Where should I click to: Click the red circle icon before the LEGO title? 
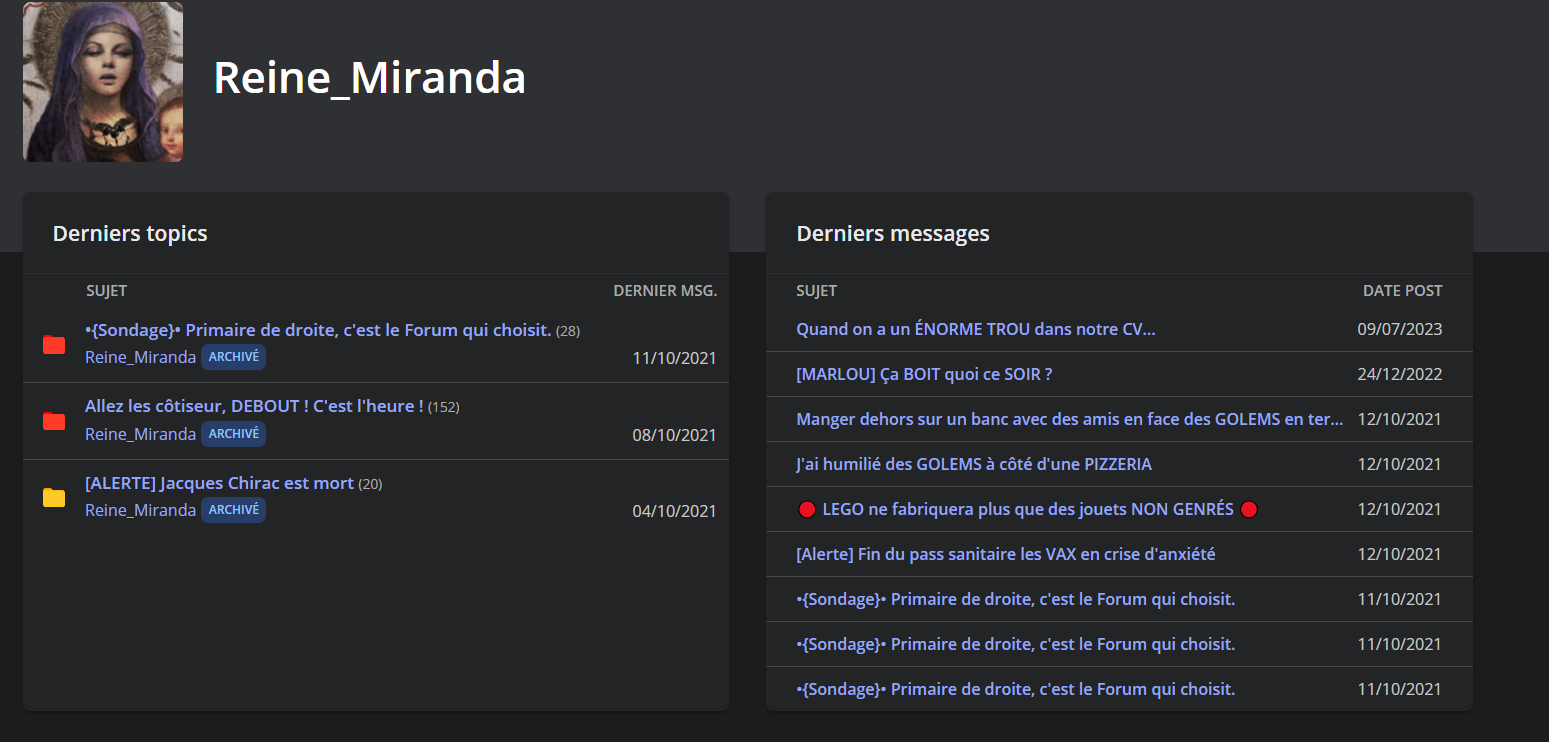coord(807,510)
